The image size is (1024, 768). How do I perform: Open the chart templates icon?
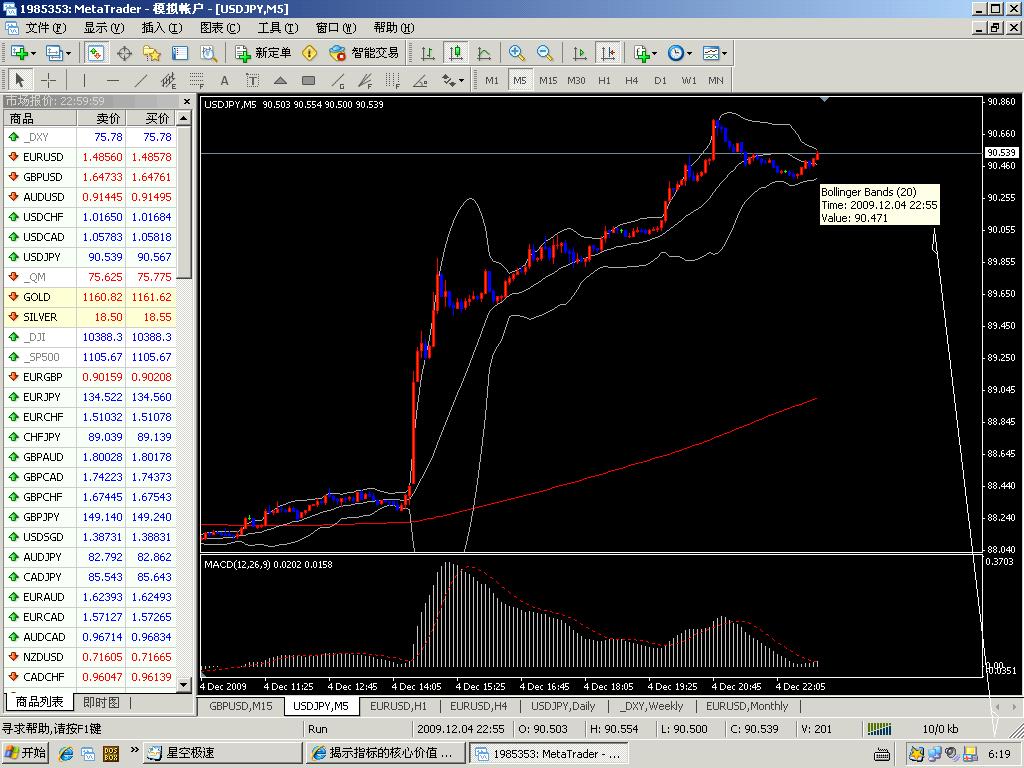711,53
